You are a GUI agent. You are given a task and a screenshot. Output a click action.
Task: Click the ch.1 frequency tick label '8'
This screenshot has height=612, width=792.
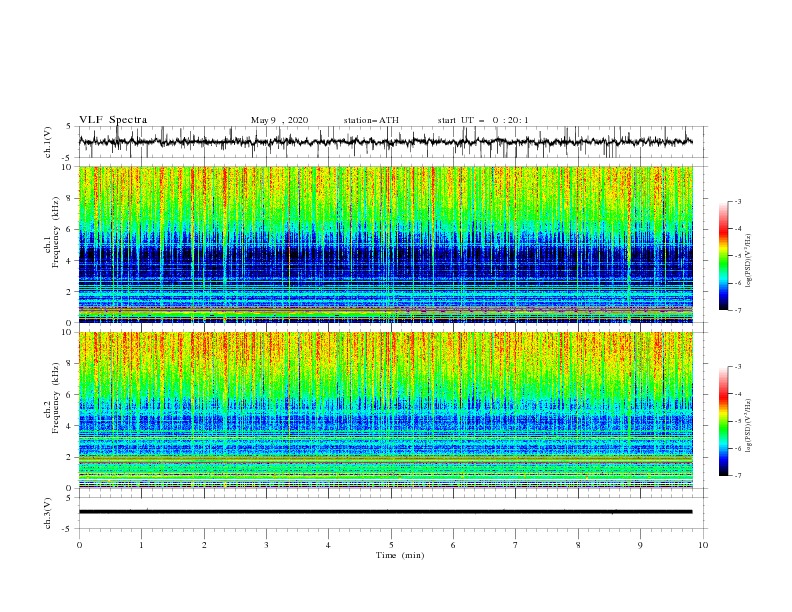(x=70, y=198)
